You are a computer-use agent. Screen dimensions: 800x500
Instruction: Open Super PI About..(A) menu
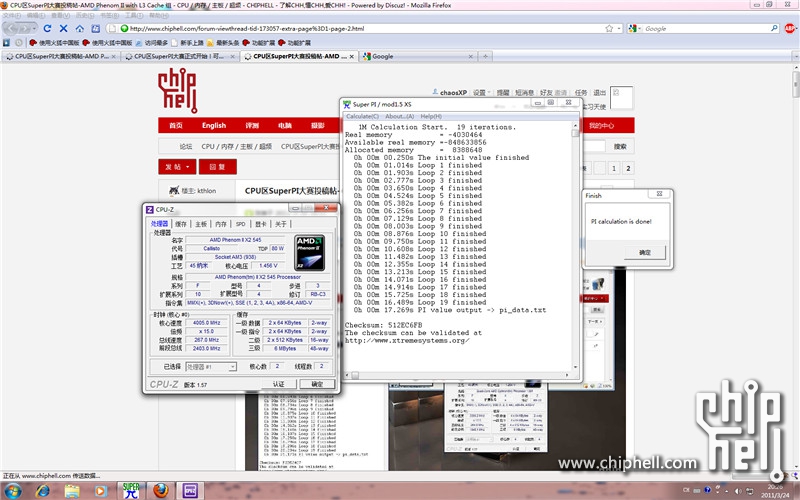click(399, 116)
